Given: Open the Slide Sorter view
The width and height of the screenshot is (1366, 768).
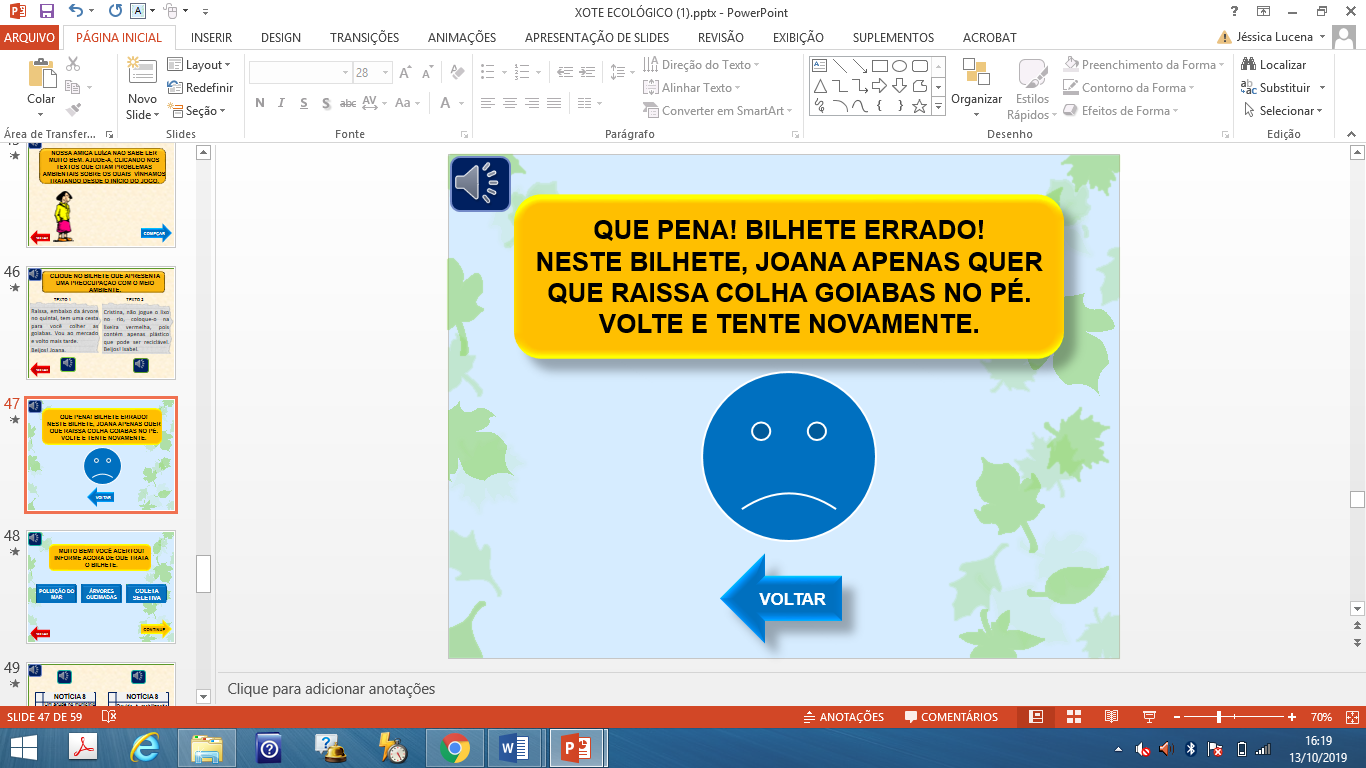Looking at the screenshot, I should pos(1073,717).
